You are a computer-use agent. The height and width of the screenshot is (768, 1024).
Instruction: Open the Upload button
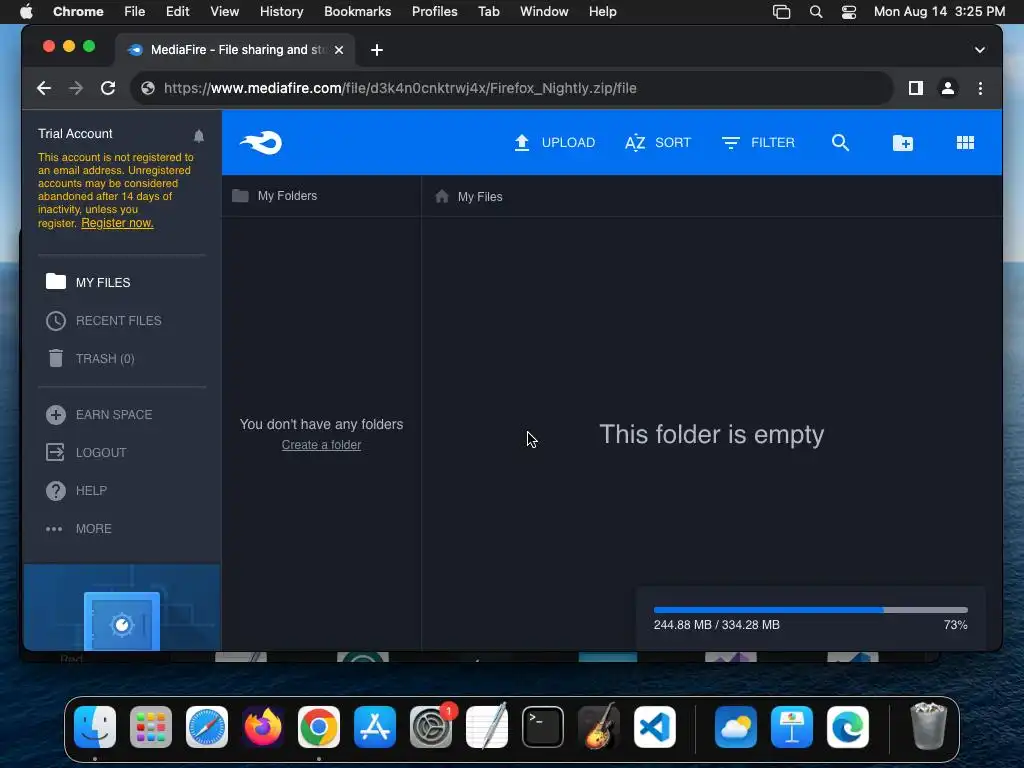pyautogui.click(x=554, y=142)
